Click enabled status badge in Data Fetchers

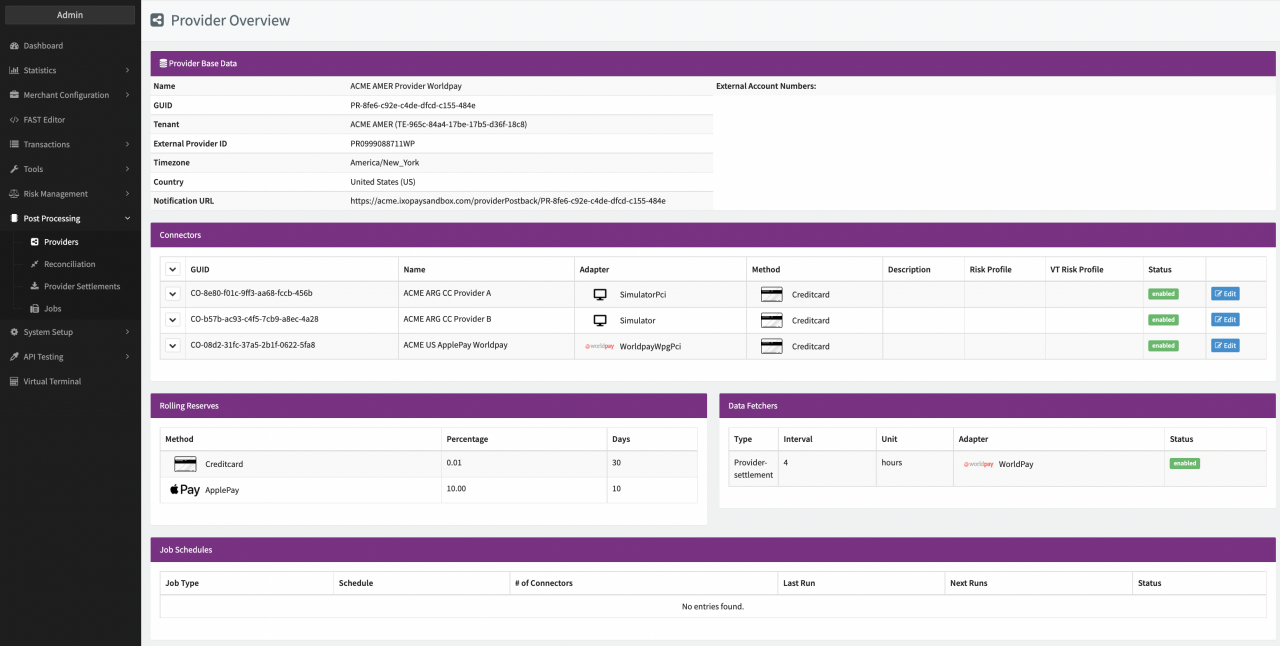(1184, 464)
